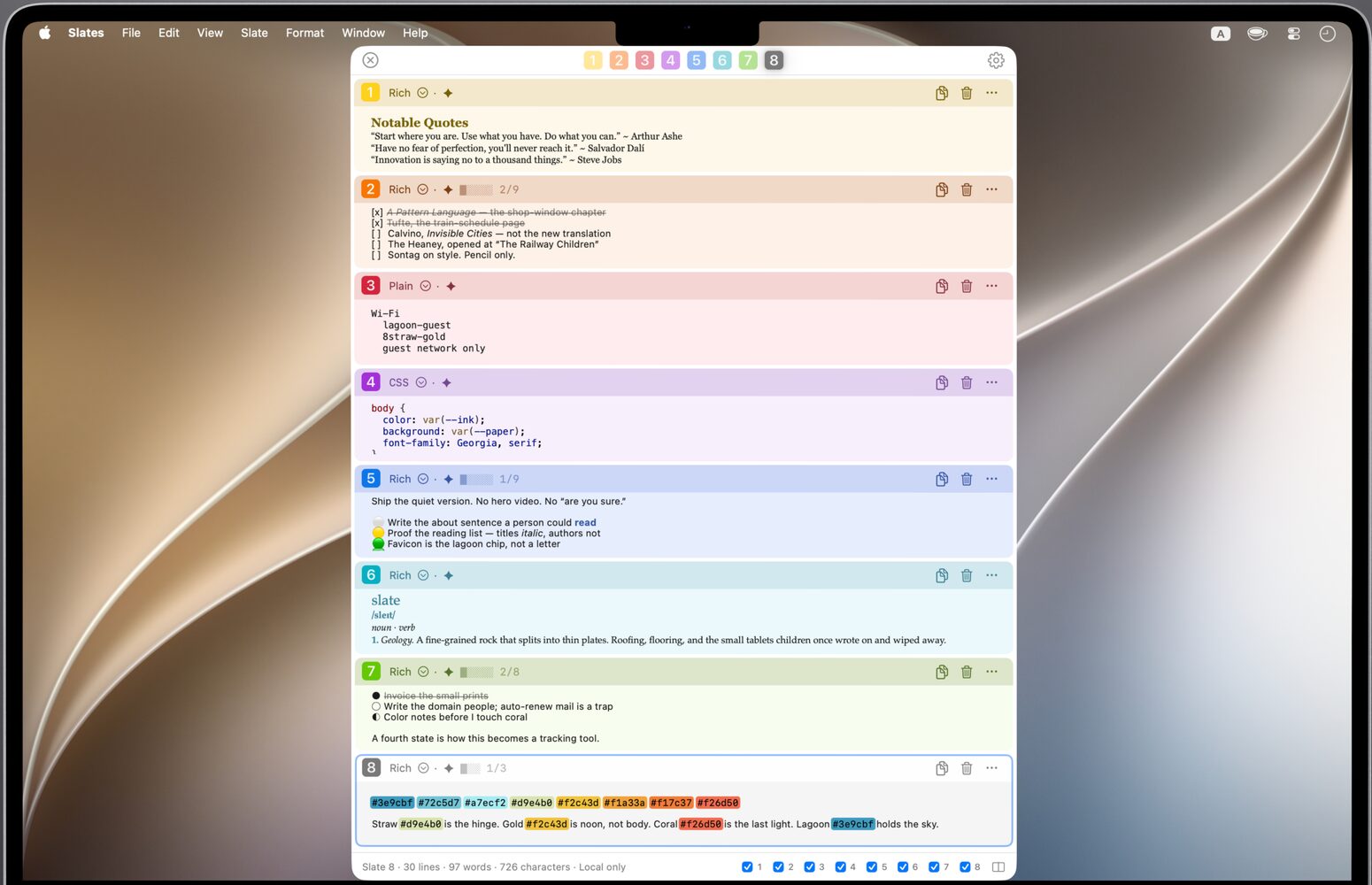Toggle slate 1 checkbox in footer
The image size is (1372, 885).
tap(747, 867)
